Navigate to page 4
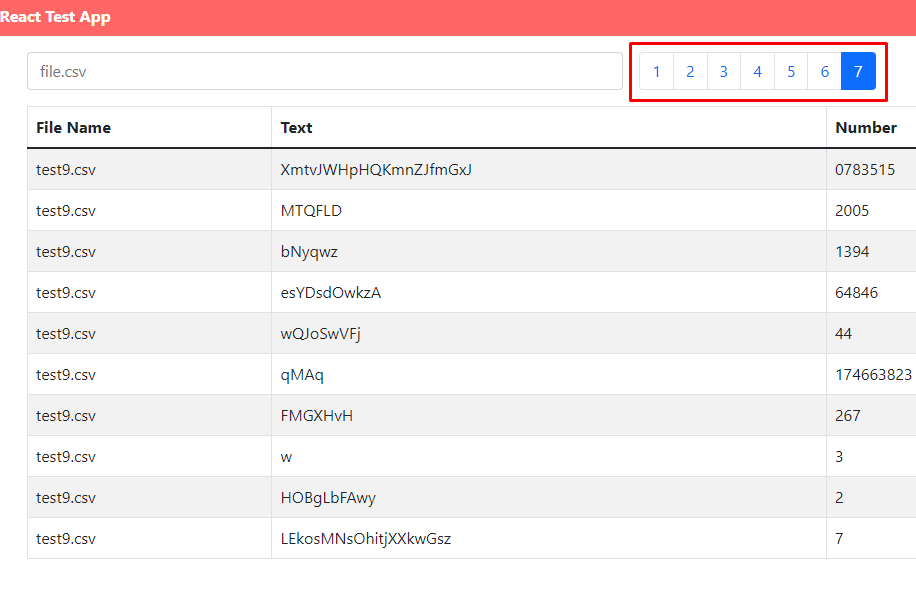The height and width of the screenshot is (608, 916). (x=757, y=71)
